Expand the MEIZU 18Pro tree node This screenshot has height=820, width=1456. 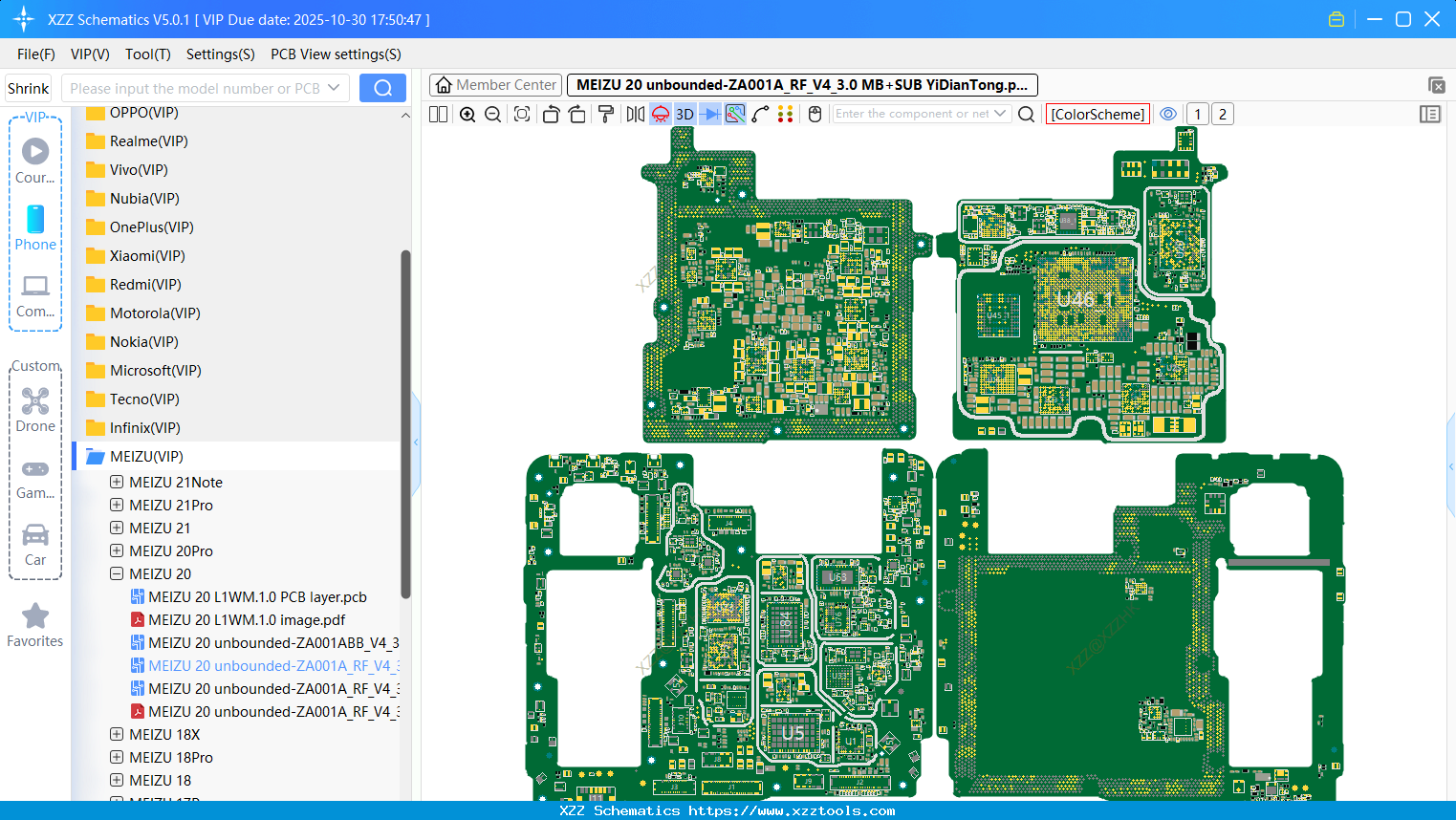(x=117, y=757)
